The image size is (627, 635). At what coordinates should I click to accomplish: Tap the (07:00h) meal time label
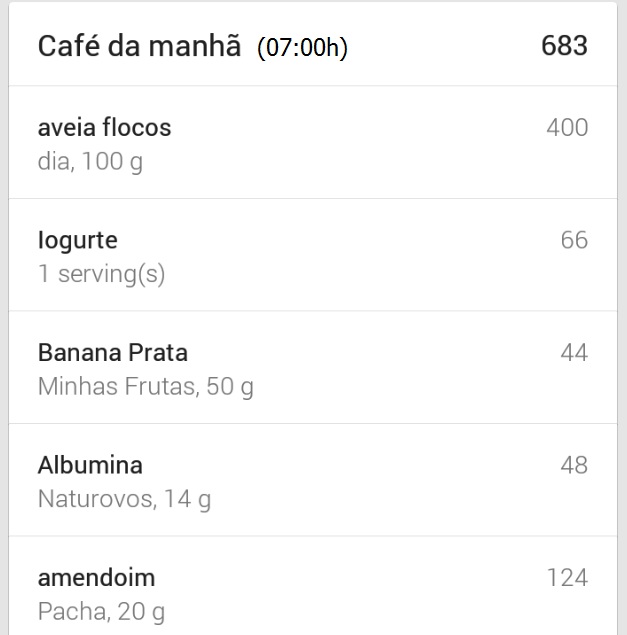[x=303, y=47]
